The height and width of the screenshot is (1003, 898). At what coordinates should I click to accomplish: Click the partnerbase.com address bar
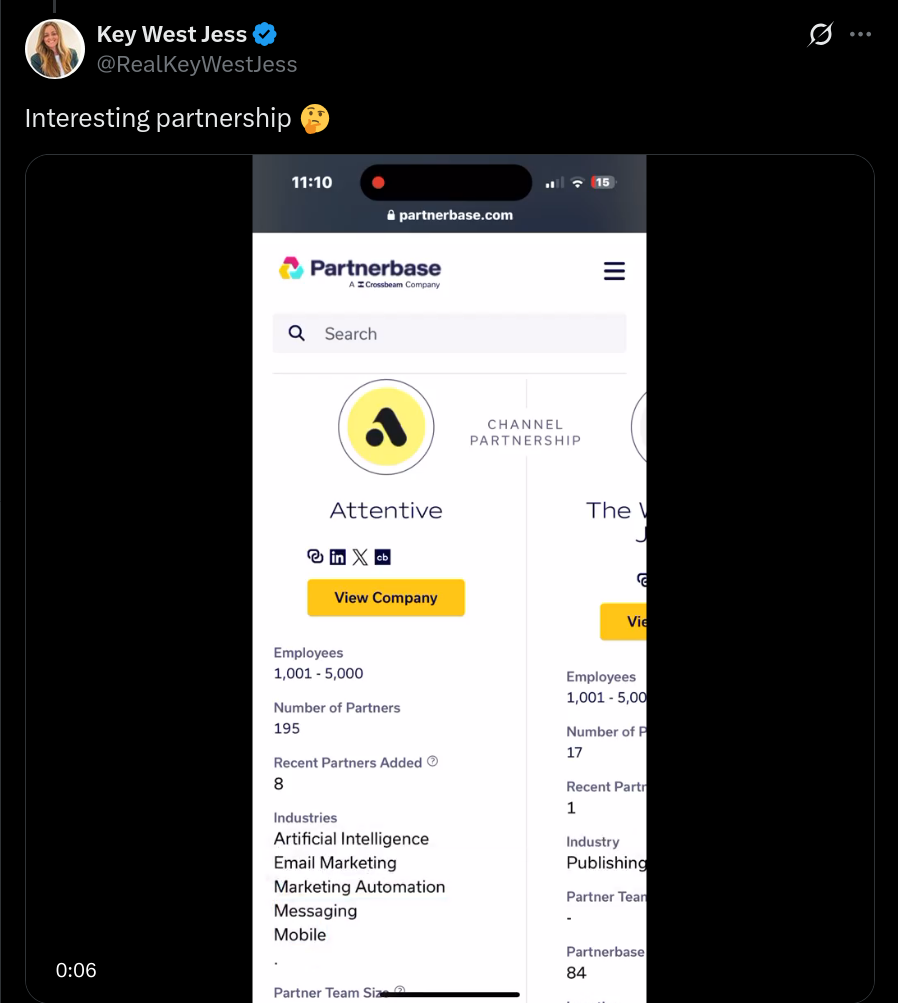(x=450, y=215)
